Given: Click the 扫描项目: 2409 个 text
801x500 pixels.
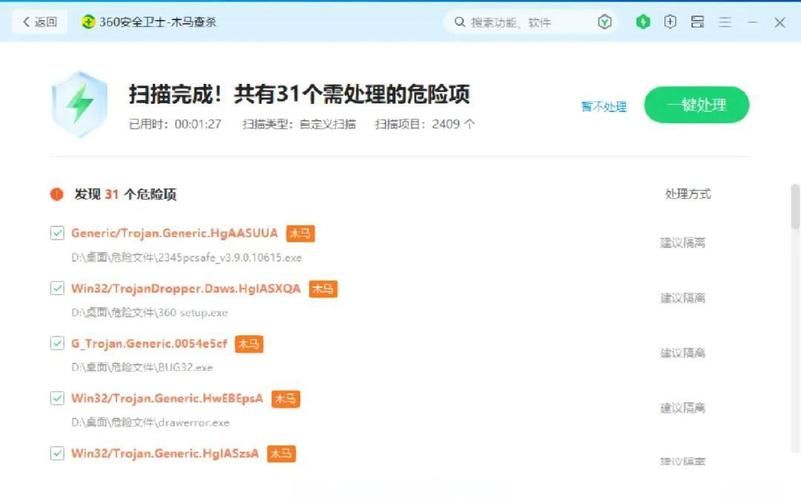Looking at the screenshot, I should [425, 124].
